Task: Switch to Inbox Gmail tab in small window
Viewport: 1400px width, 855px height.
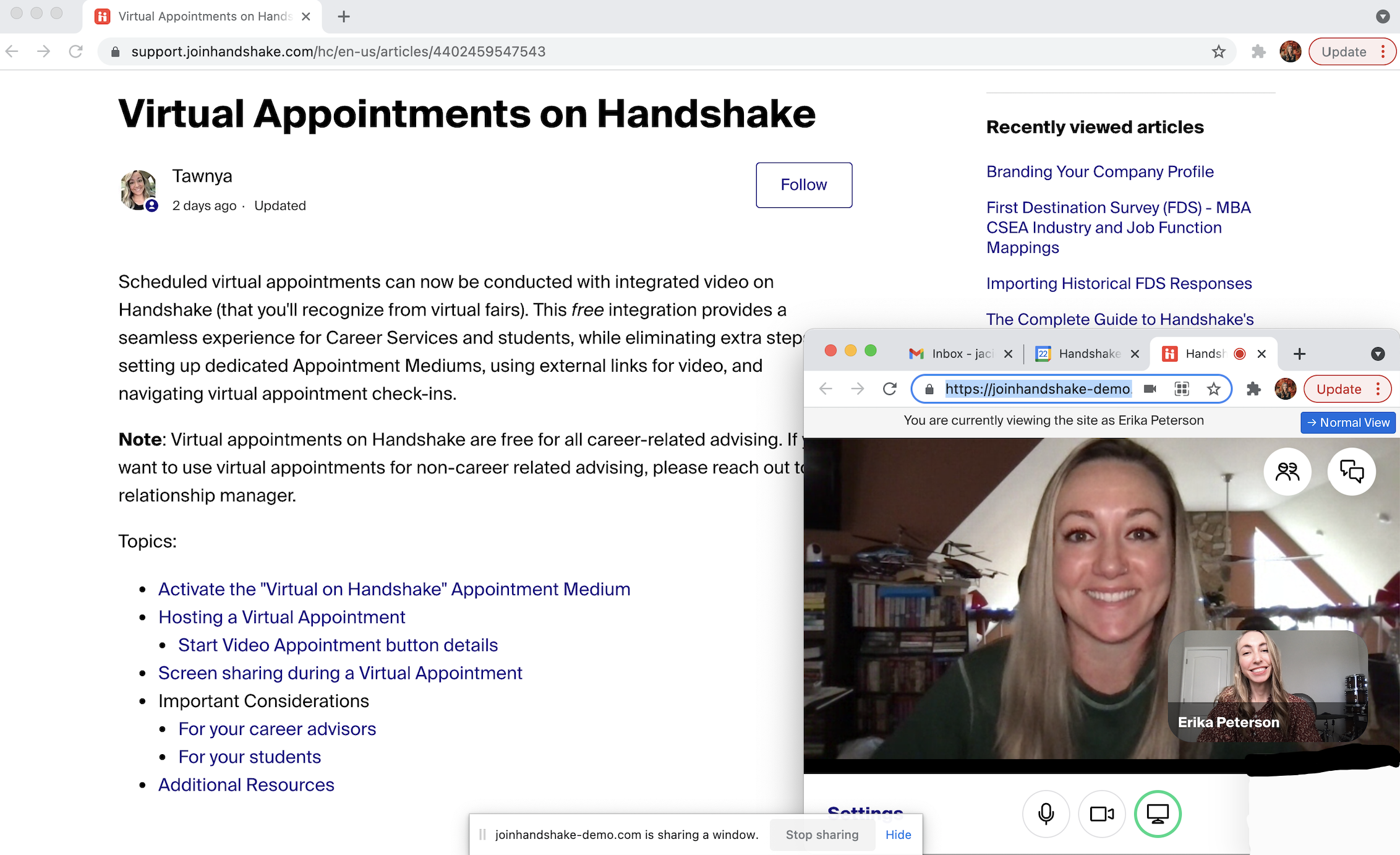Action: [x=952, y=353]
